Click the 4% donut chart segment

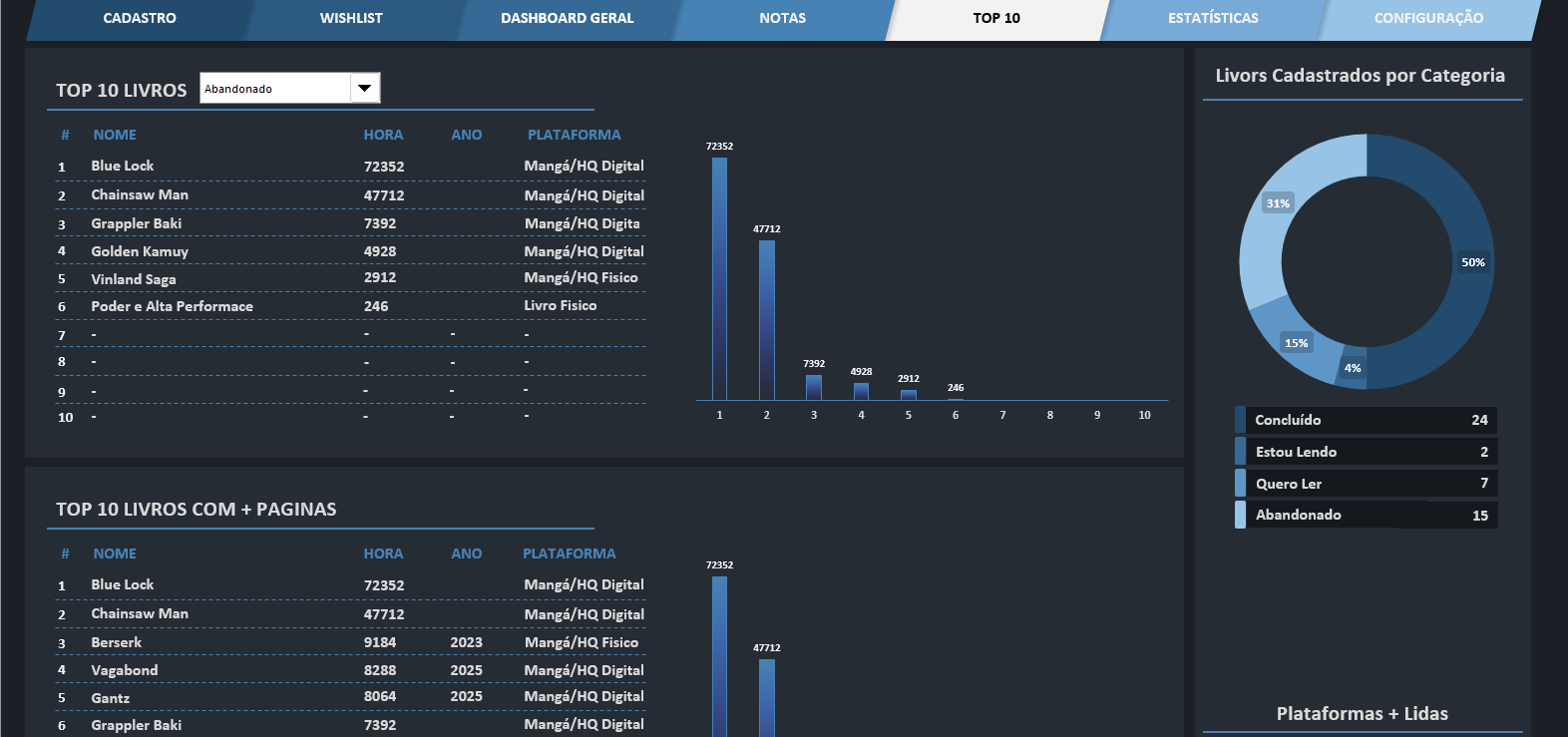coord(1351,368)
